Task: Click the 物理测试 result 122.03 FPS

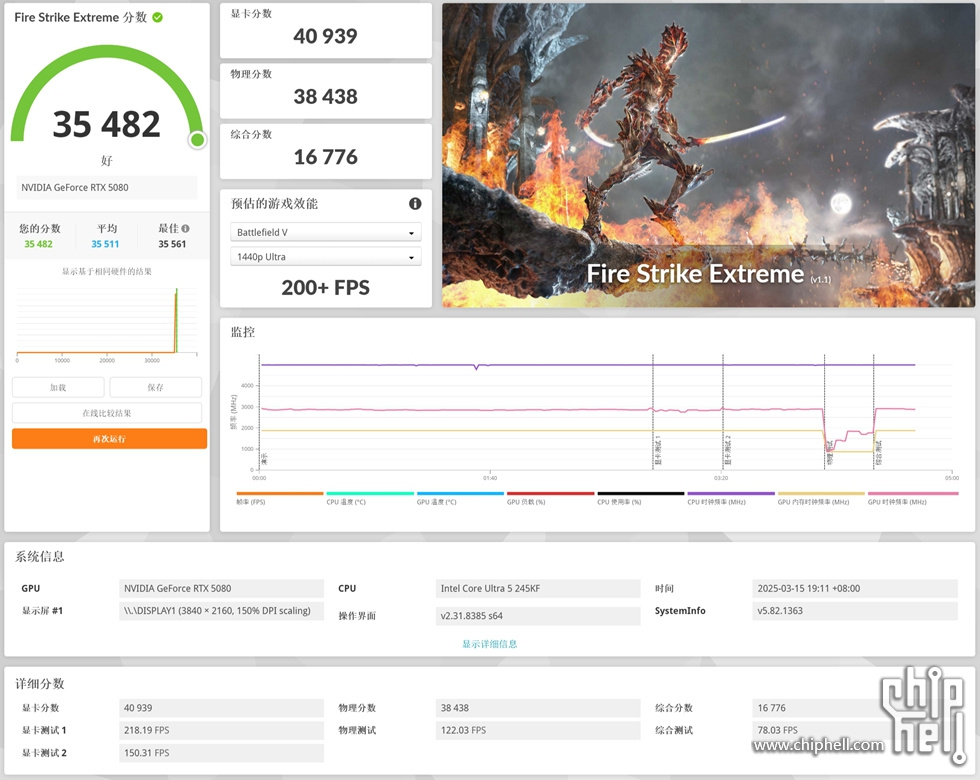Action: [x=538, y=731]
